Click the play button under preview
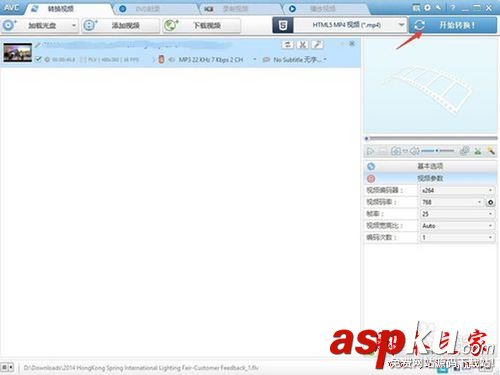The image size is (500, 375). point(370,151)
